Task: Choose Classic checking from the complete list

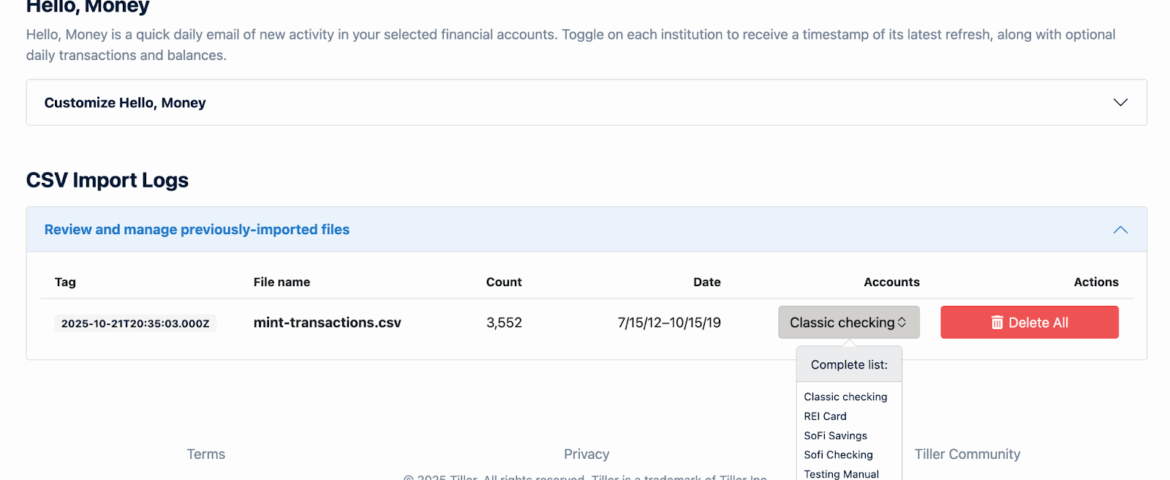Action: [845, 397]
